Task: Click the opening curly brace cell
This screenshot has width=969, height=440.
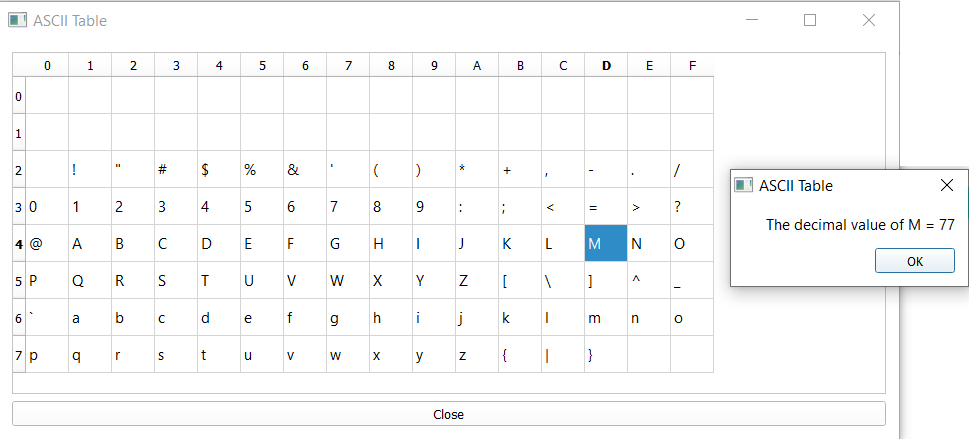Action: [520, 354]
